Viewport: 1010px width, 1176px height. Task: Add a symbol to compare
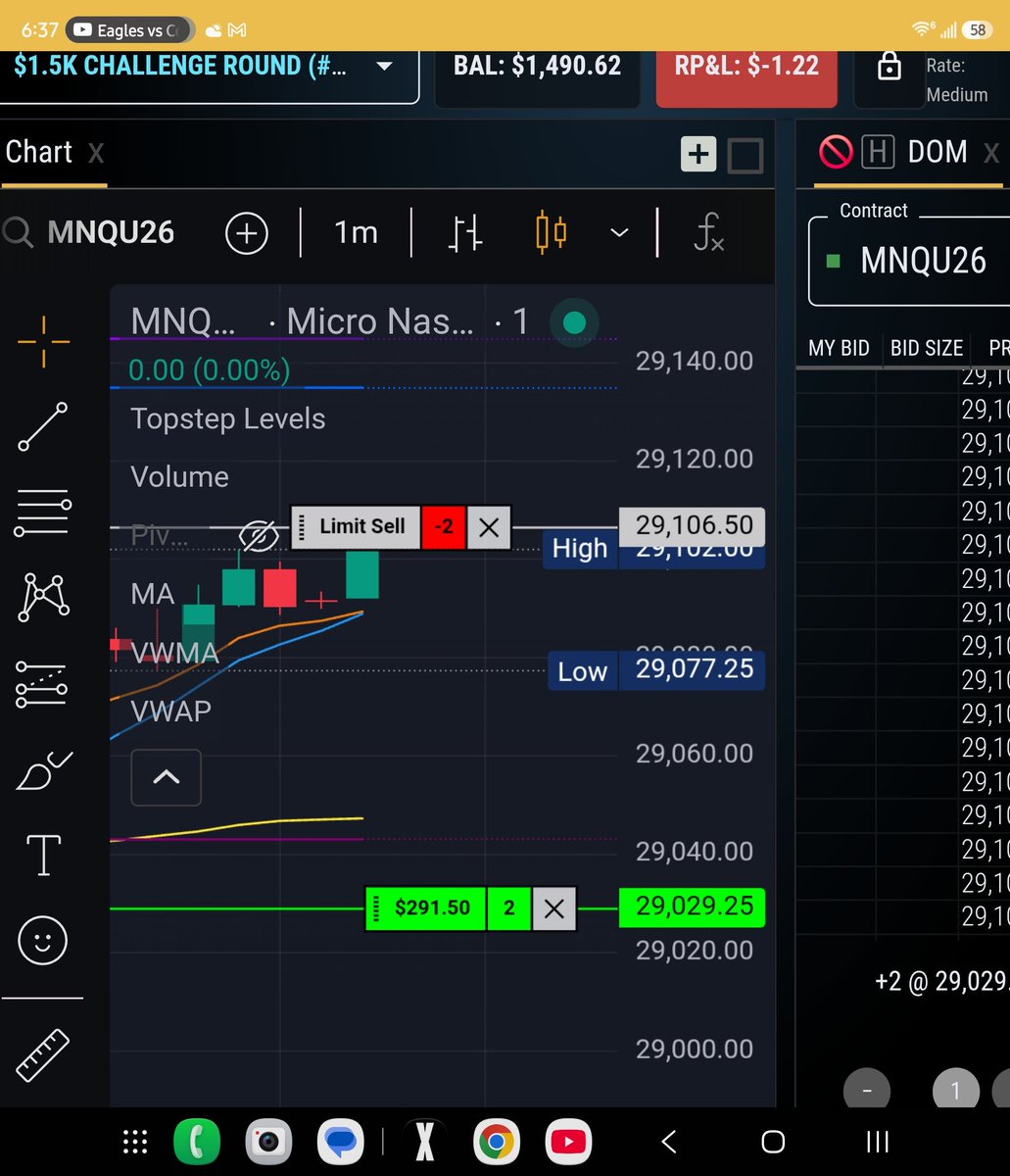[246, 233]
